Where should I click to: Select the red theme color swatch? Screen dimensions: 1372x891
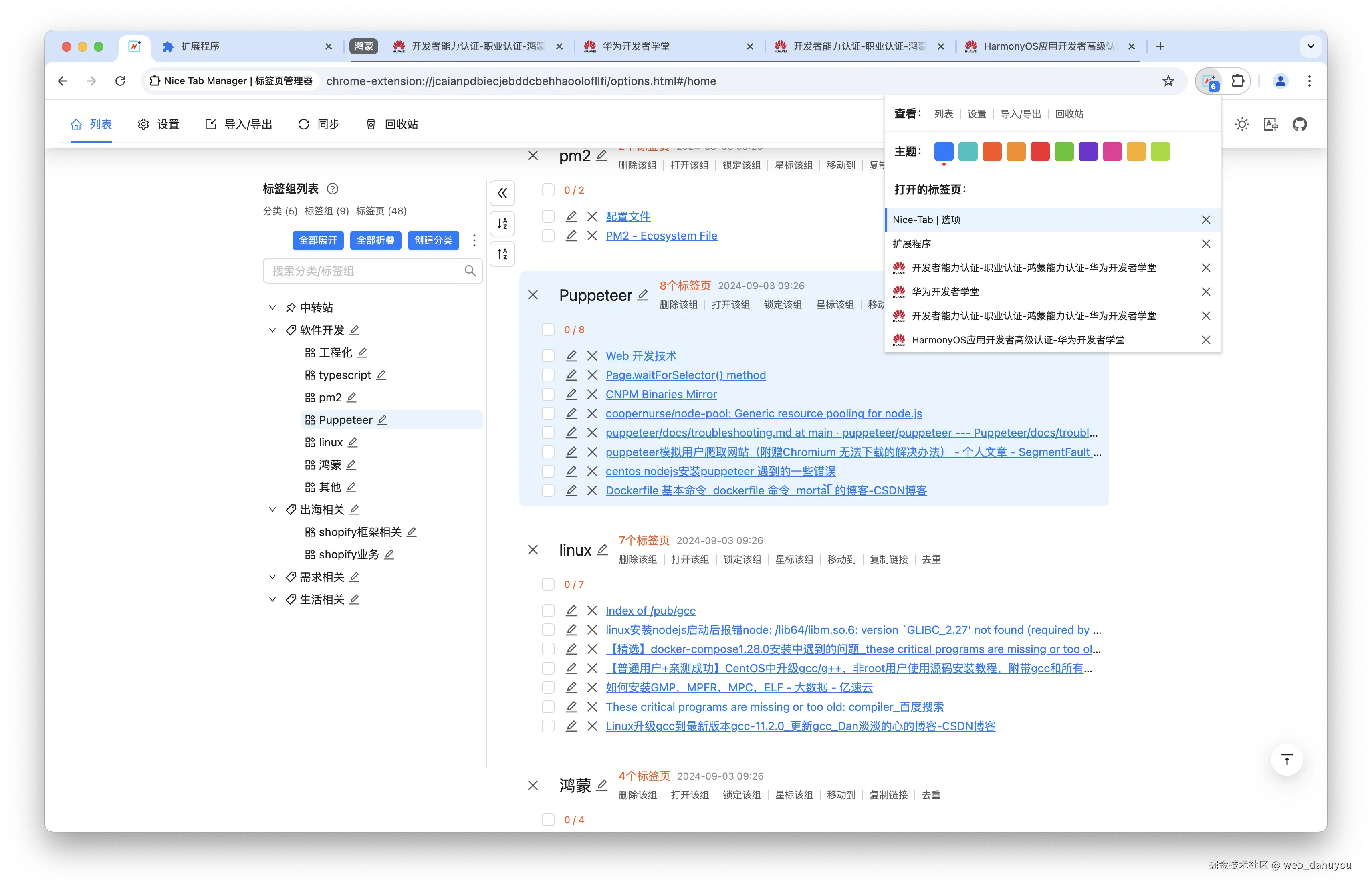point(1040,151)
